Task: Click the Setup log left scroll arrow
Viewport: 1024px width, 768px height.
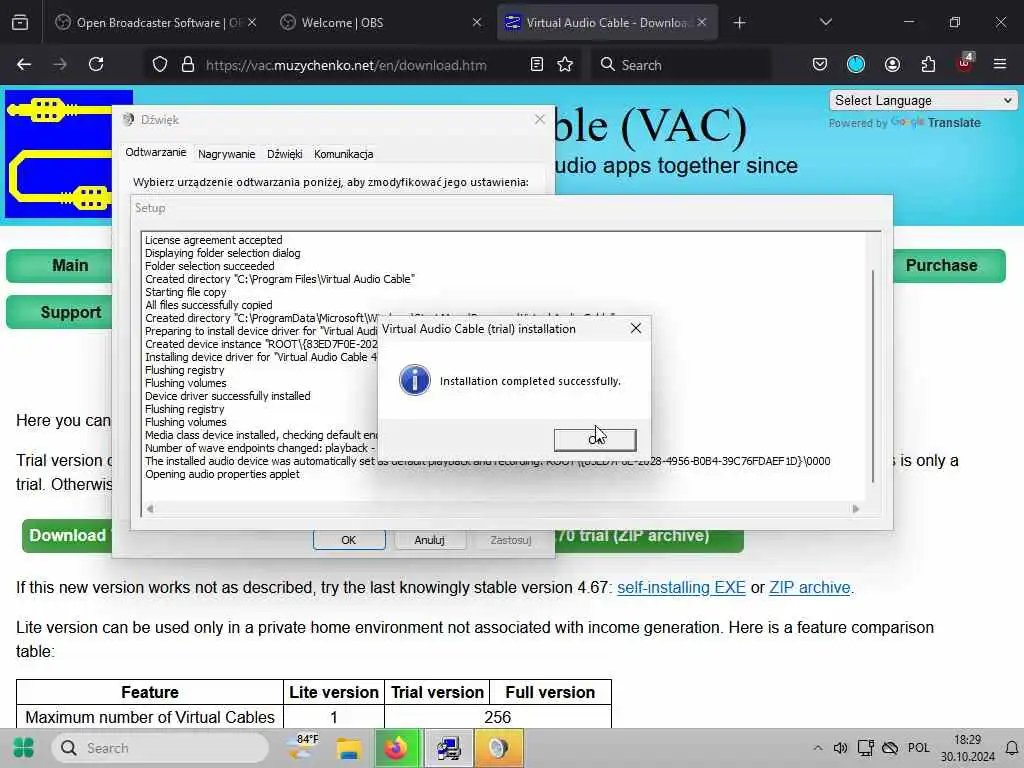Action: 150,509
